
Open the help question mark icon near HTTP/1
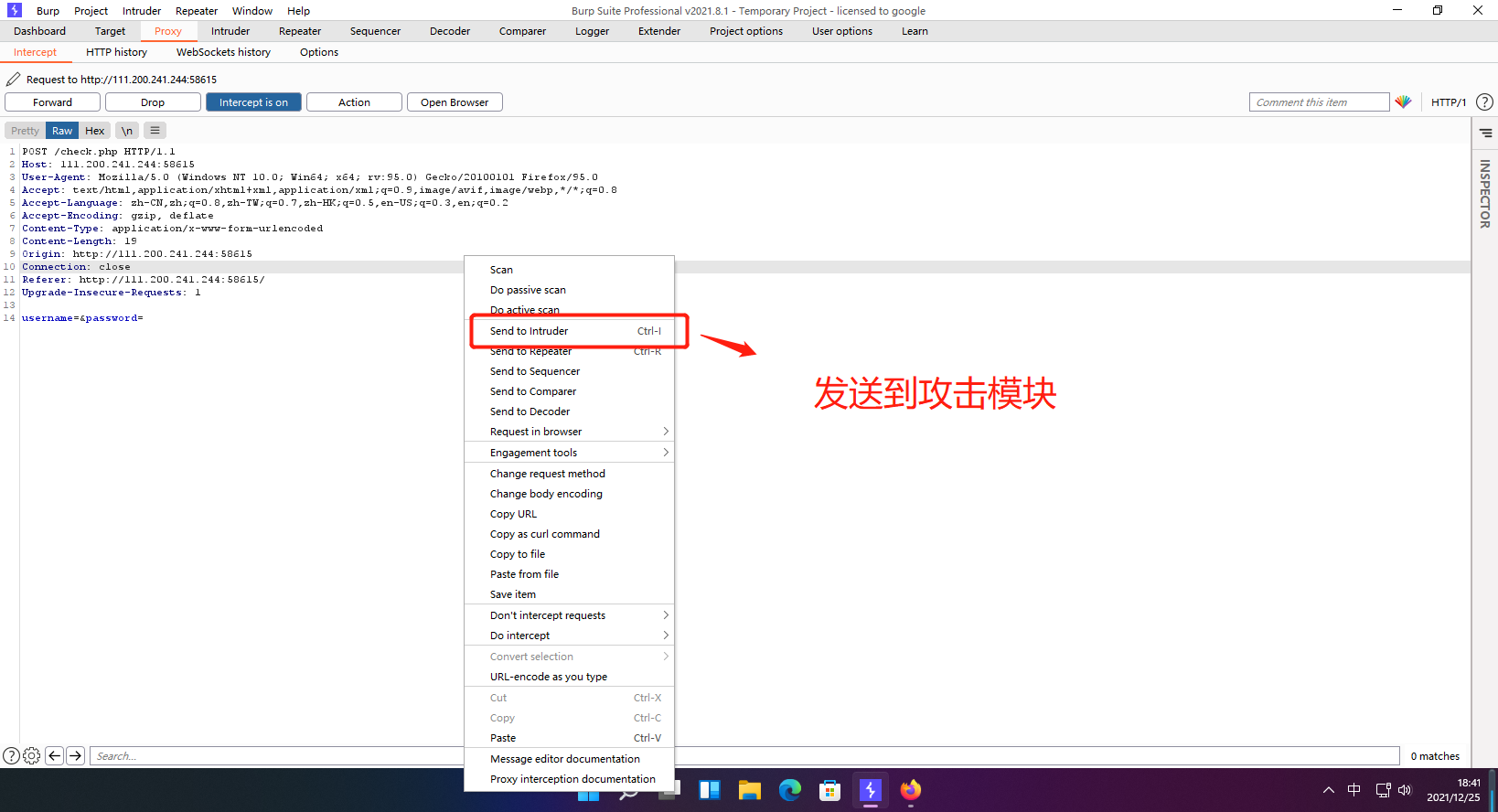click(1485, 101)
